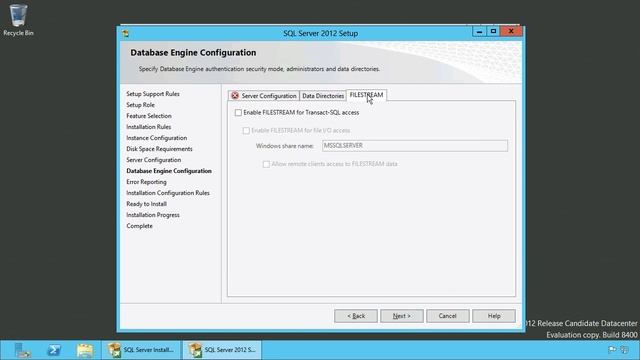This screenshot has width=640, height=360.
Task: Proceed with the Next button
Action: (402, 316)
